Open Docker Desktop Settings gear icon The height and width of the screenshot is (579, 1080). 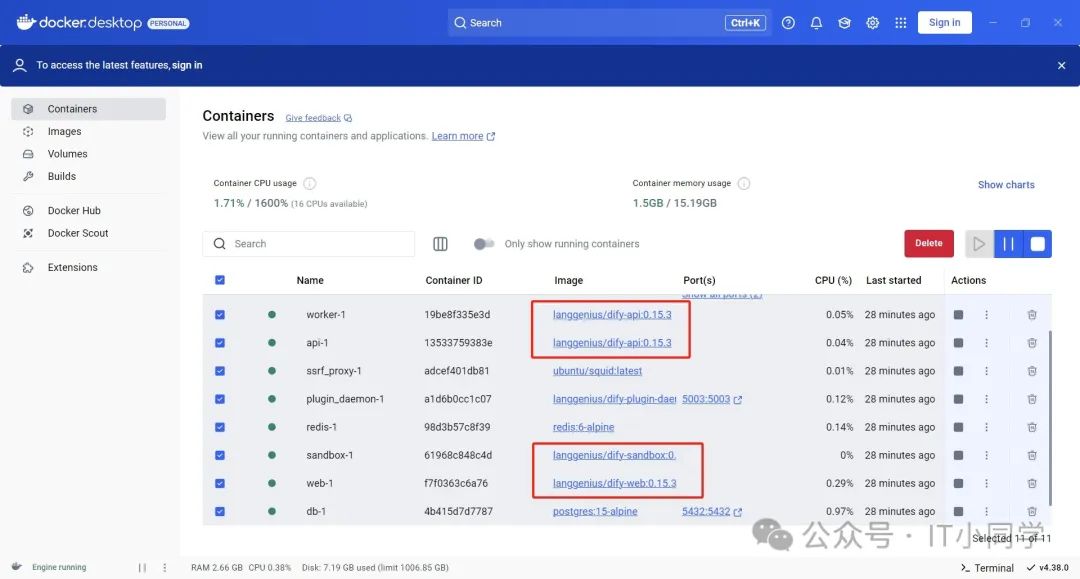click(x=872, y=22)
